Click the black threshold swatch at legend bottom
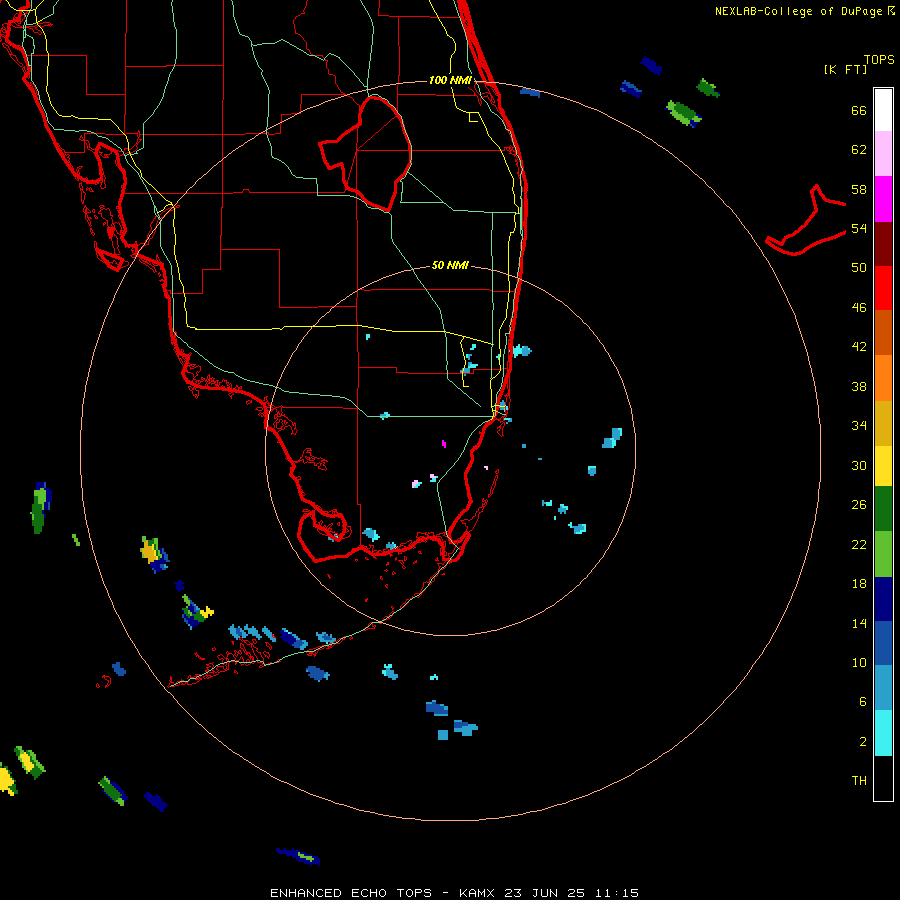The width and height of the screenshot is (900, 900). pos(883,778)
